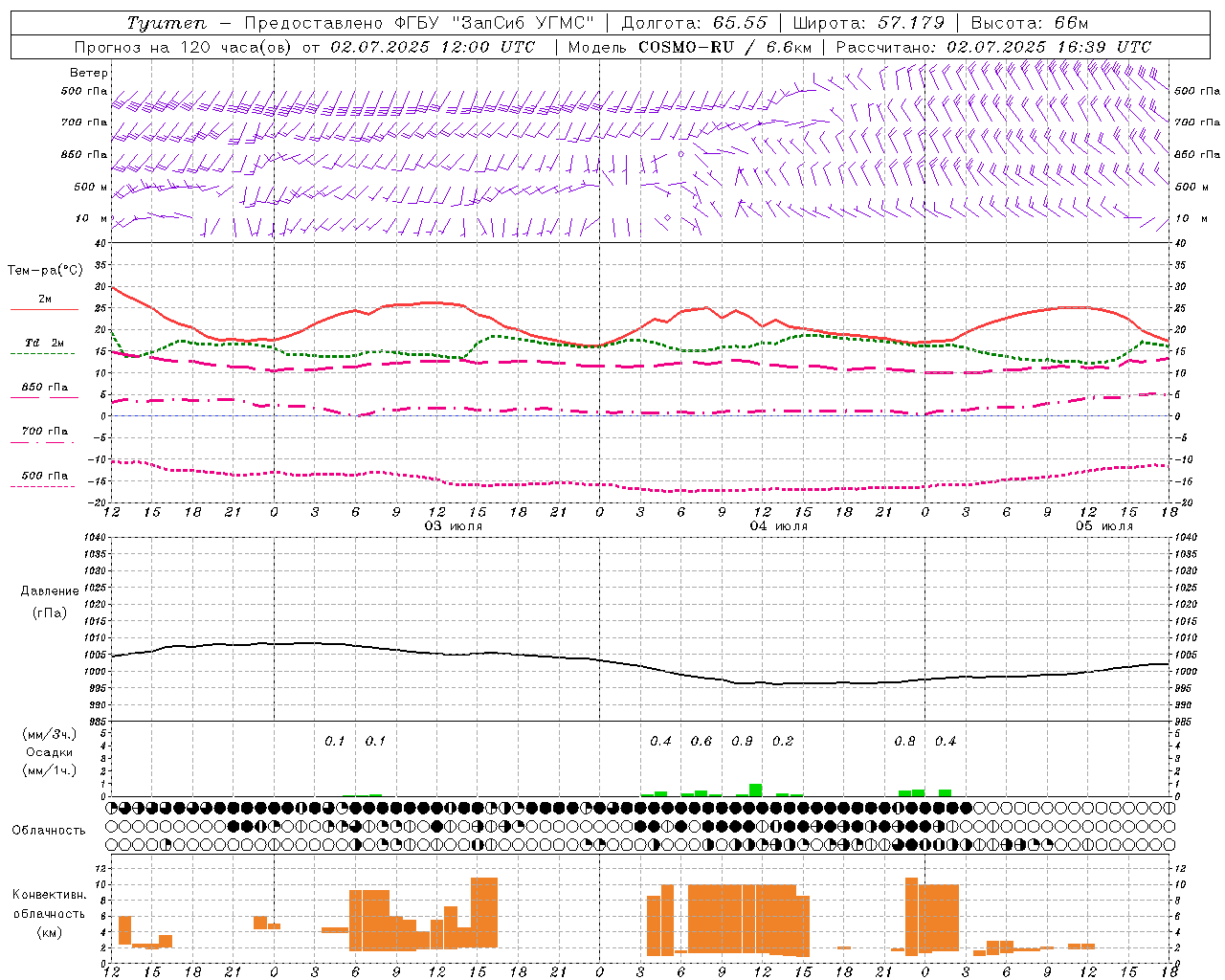Select the forecast start 02.07.2025 12:00 UTC
The height and width of the screenshot is (980, 1225).
[x=433, y=47]
